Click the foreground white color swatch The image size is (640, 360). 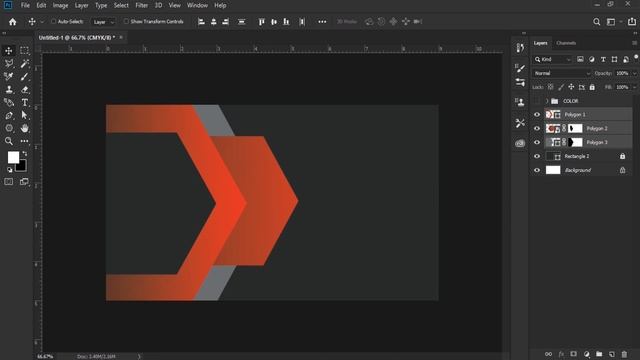coord(13,158)
